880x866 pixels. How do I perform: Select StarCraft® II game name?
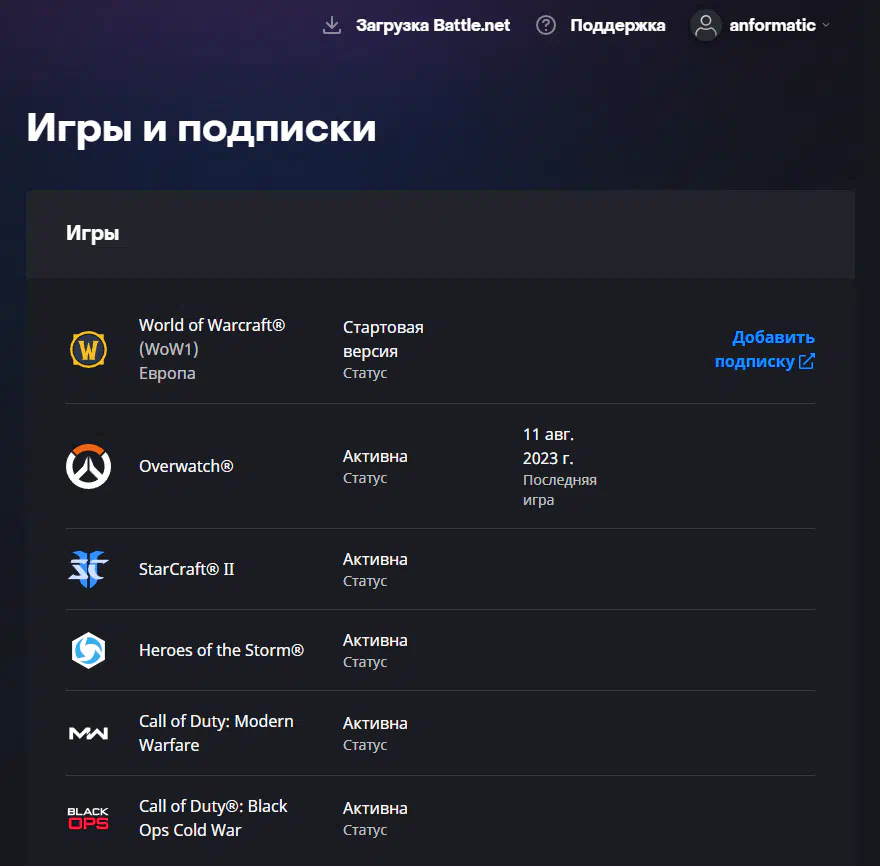tap(186, 569)
